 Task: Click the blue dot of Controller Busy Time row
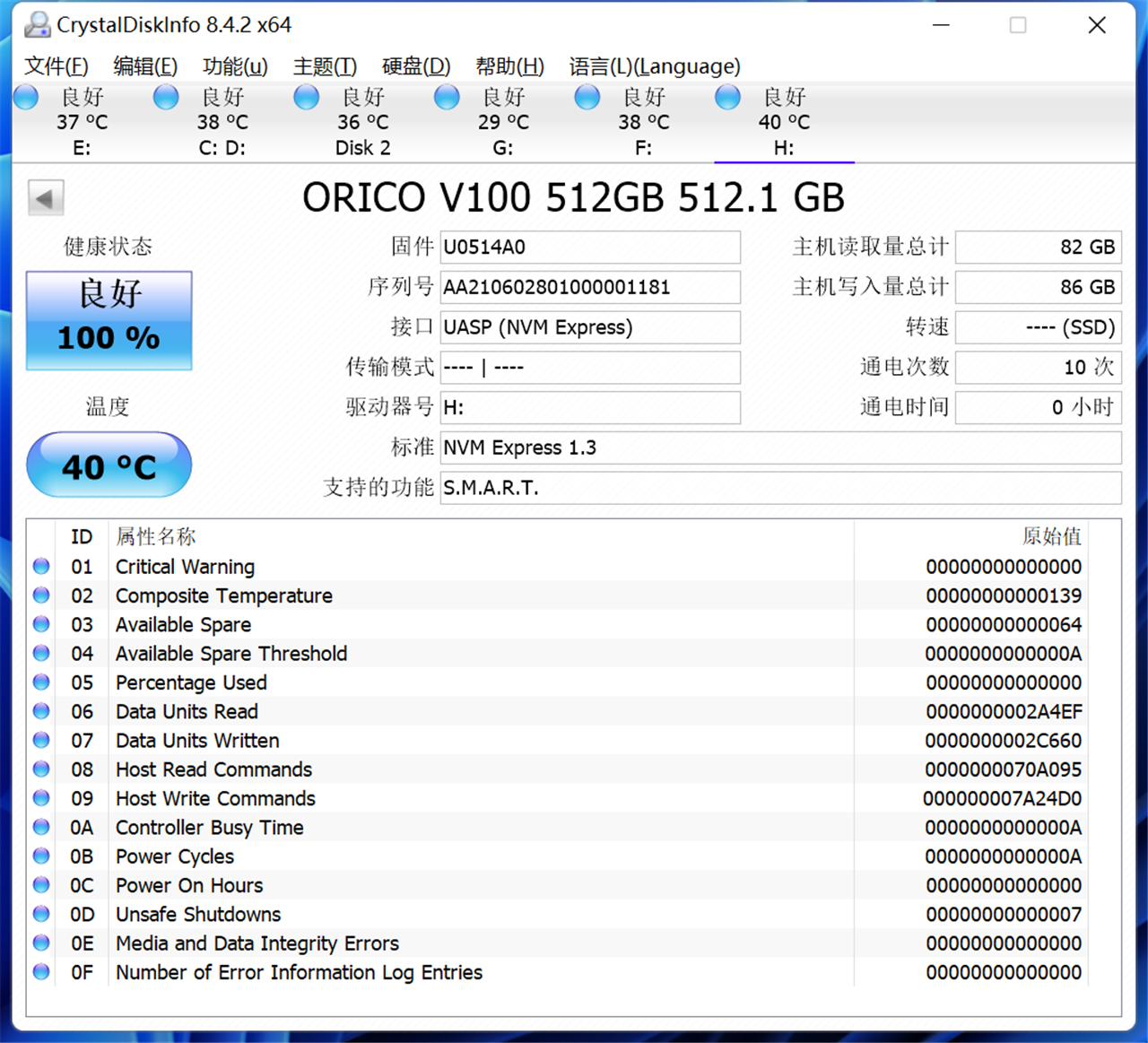pyautogui.click(x=41, y=826)
